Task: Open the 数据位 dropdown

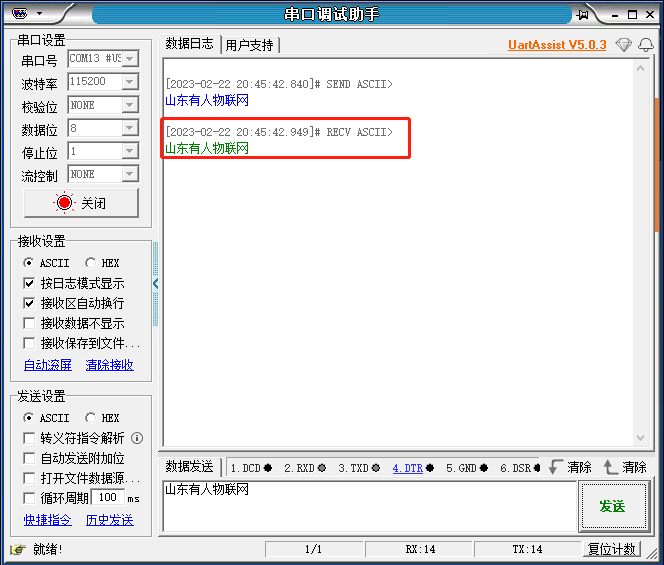Action: tap(130, 128)
